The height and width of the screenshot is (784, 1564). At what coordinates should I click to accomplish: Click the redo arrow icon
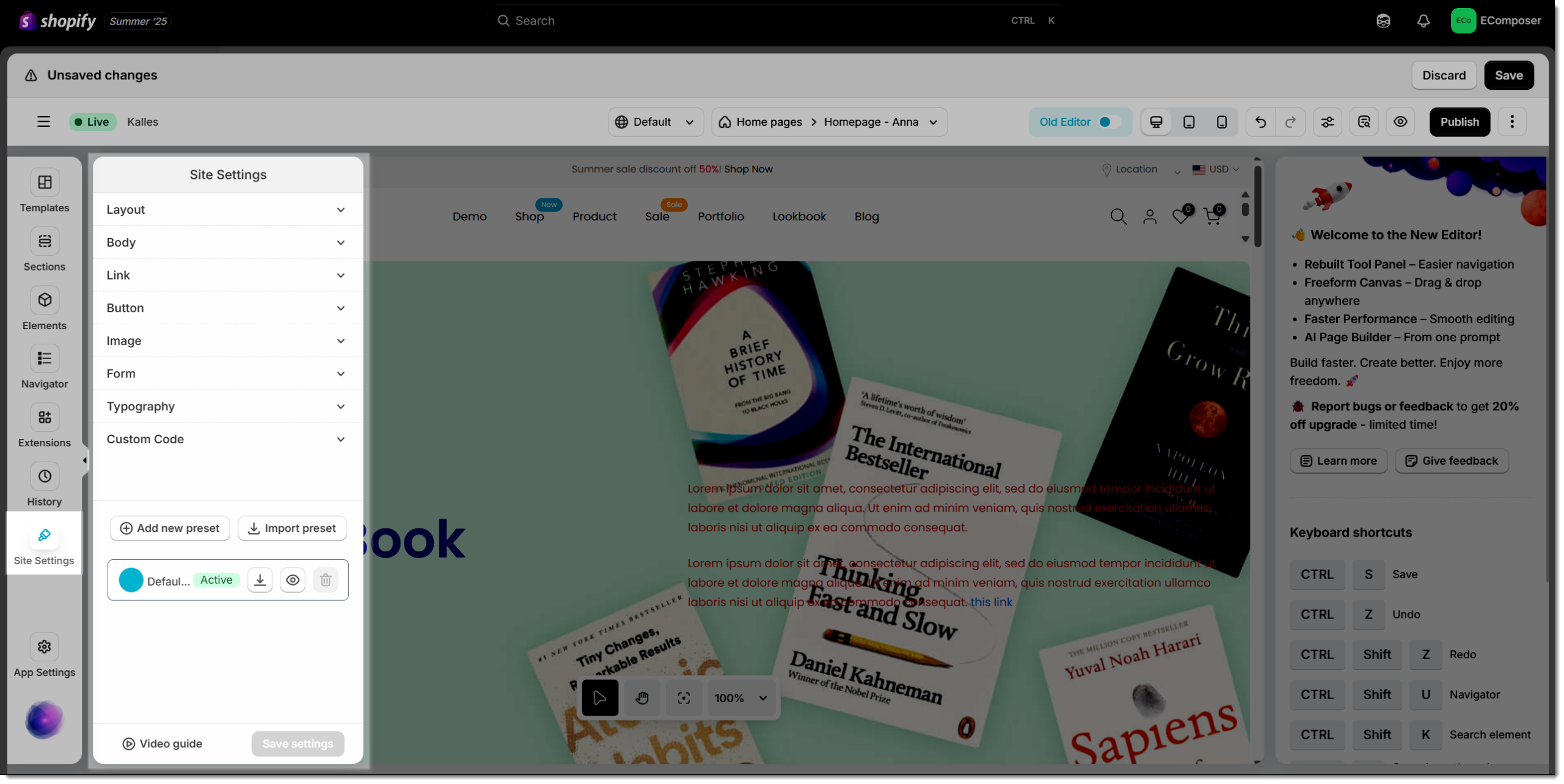tap(1290, 122)
